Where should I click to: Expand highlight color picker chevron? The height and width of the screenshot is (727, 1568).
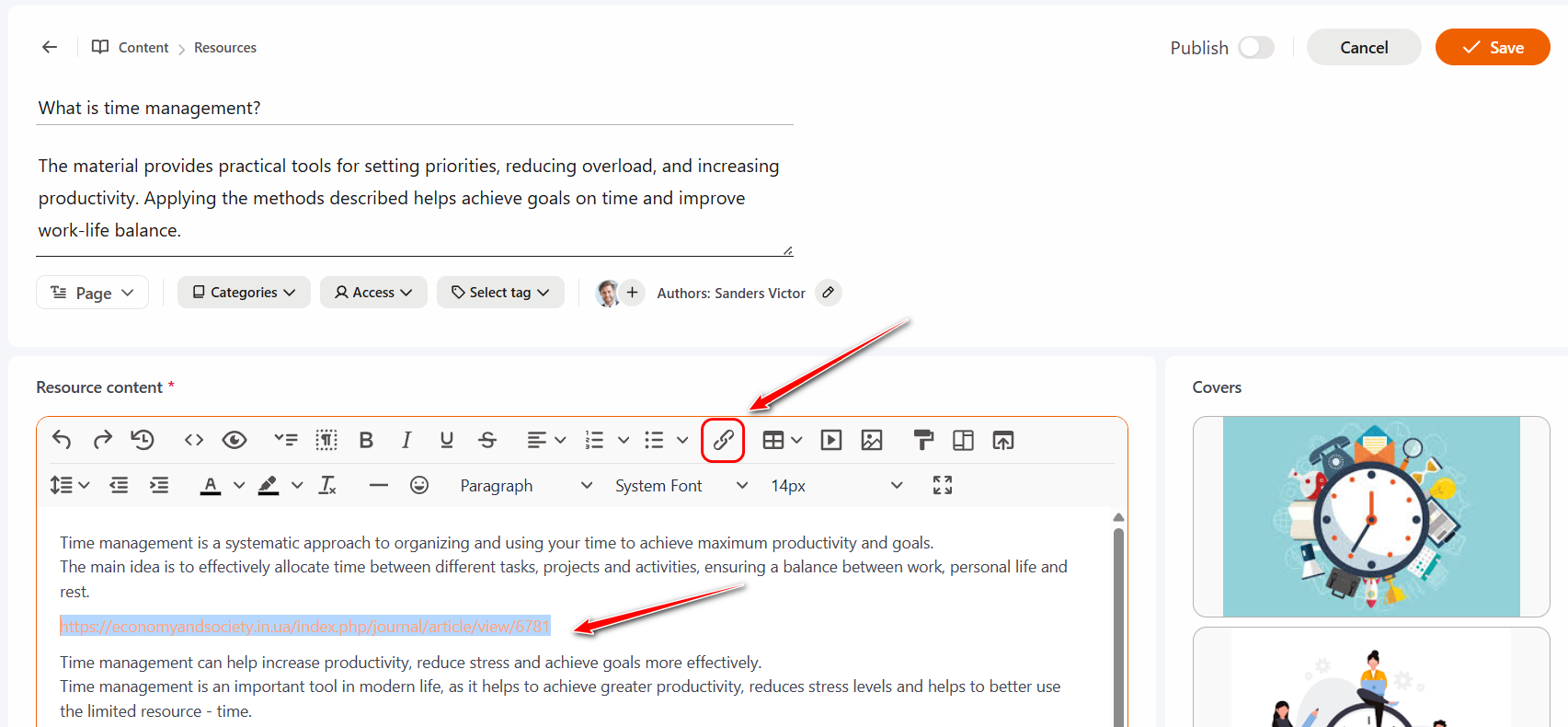[297, 485]
